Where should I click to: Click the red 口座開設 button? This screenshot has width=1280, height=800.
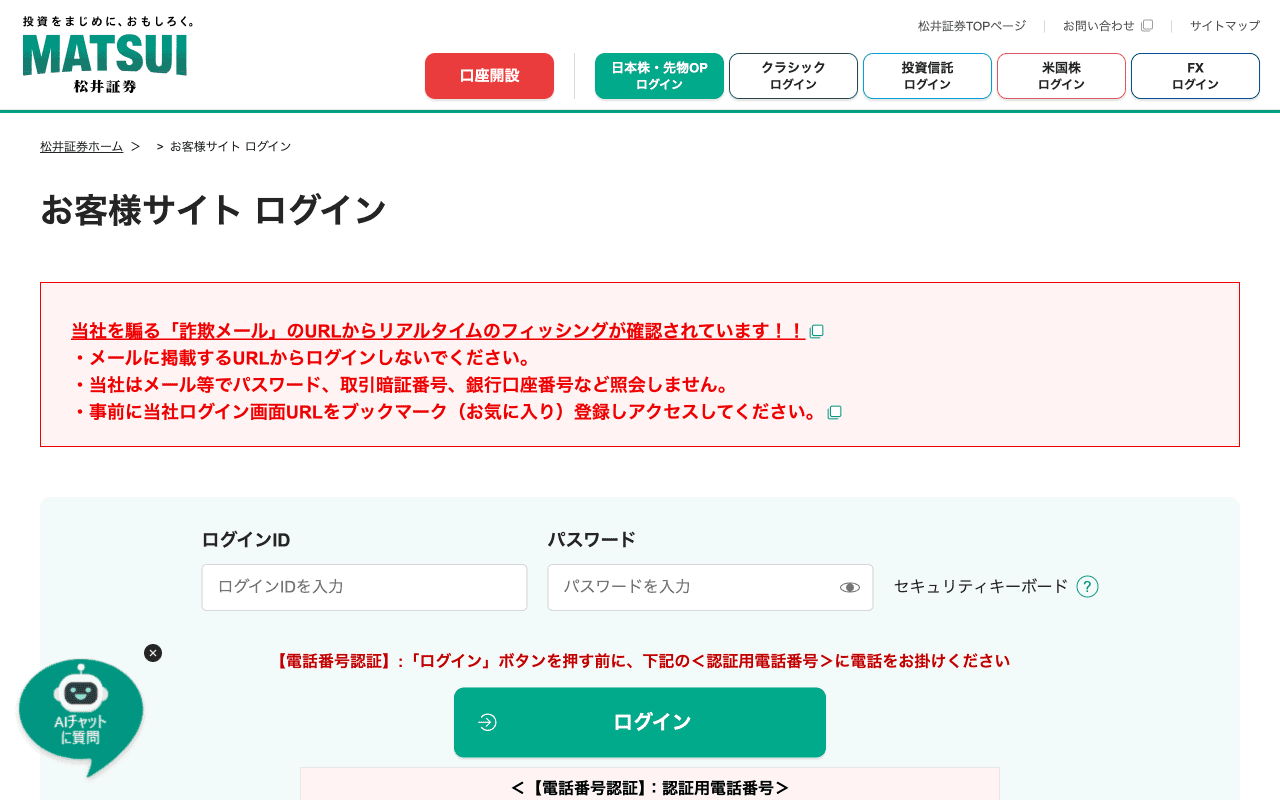pos(489,76)
